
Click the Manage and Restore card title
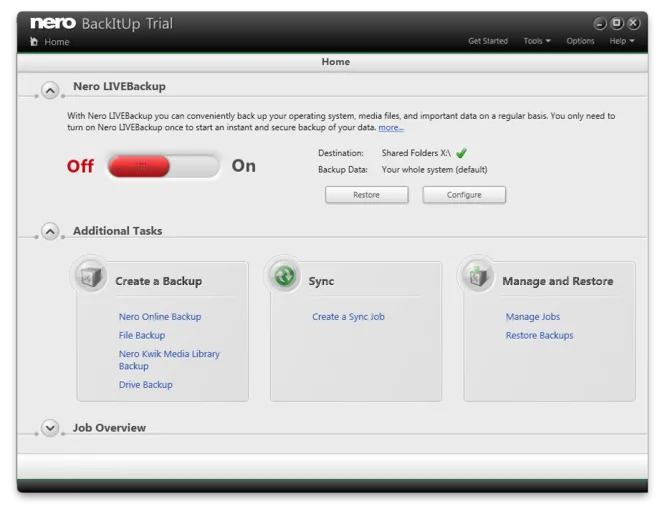(x=558, y=281)
